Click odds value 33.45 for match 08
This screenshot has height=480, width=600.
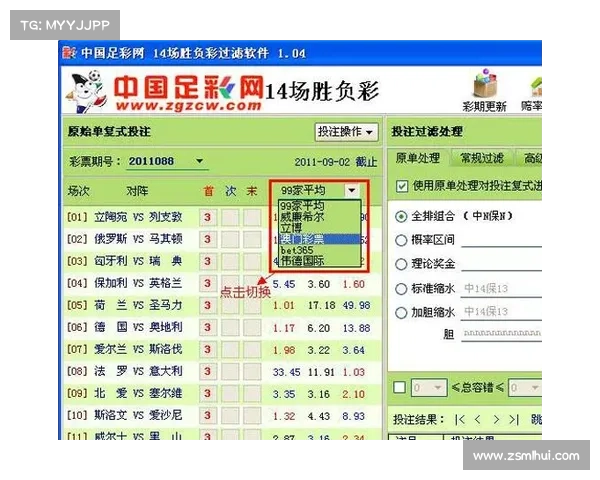(286, 372)
